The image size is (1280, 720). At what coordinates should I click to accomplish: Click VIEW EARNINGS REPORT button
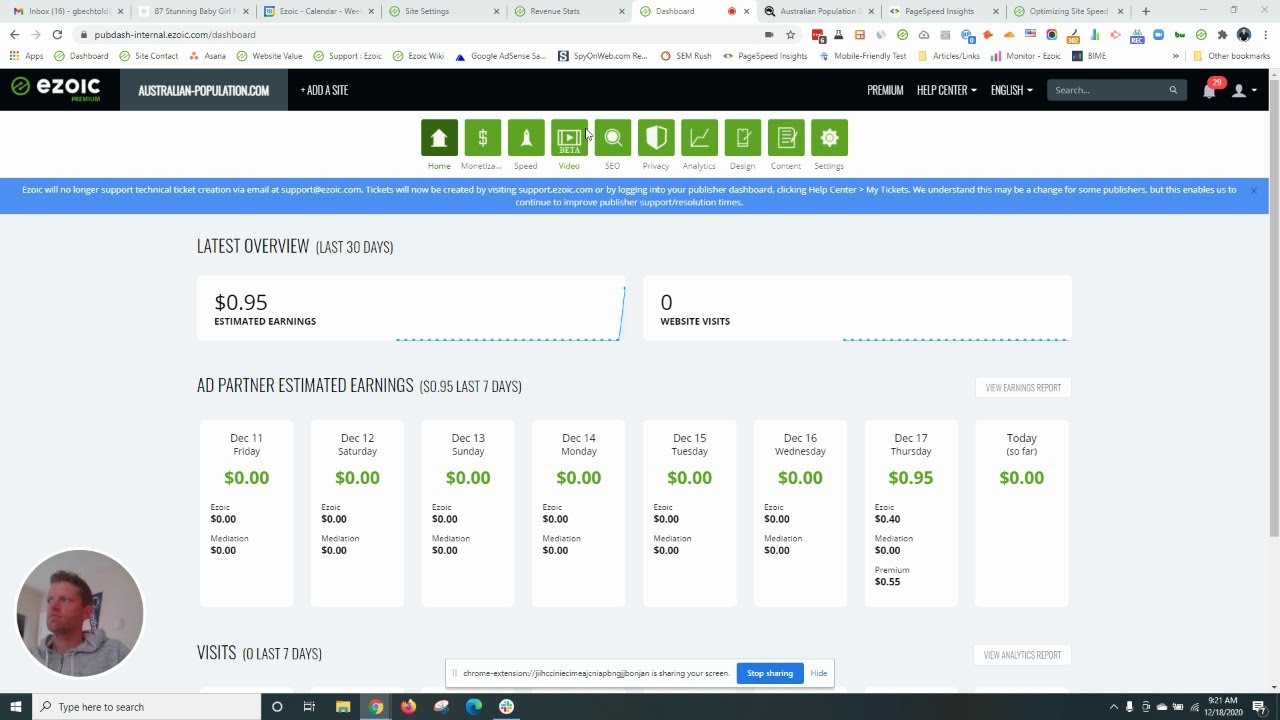pyautogui.click(x=1022, y=387)
